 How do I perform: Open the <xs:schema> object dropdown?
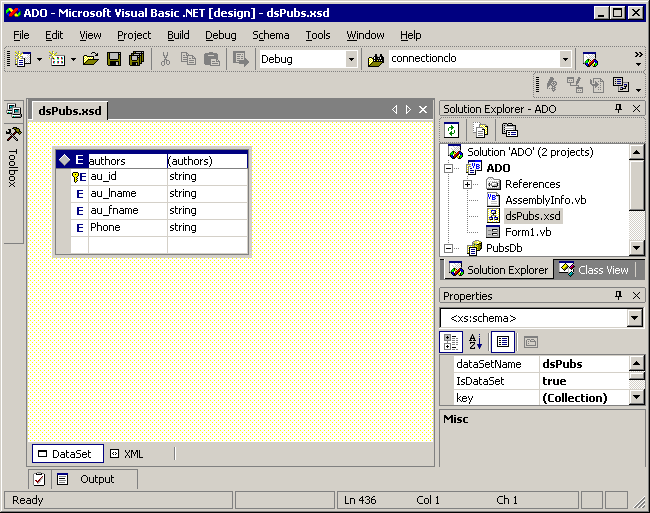pos(634,318)
